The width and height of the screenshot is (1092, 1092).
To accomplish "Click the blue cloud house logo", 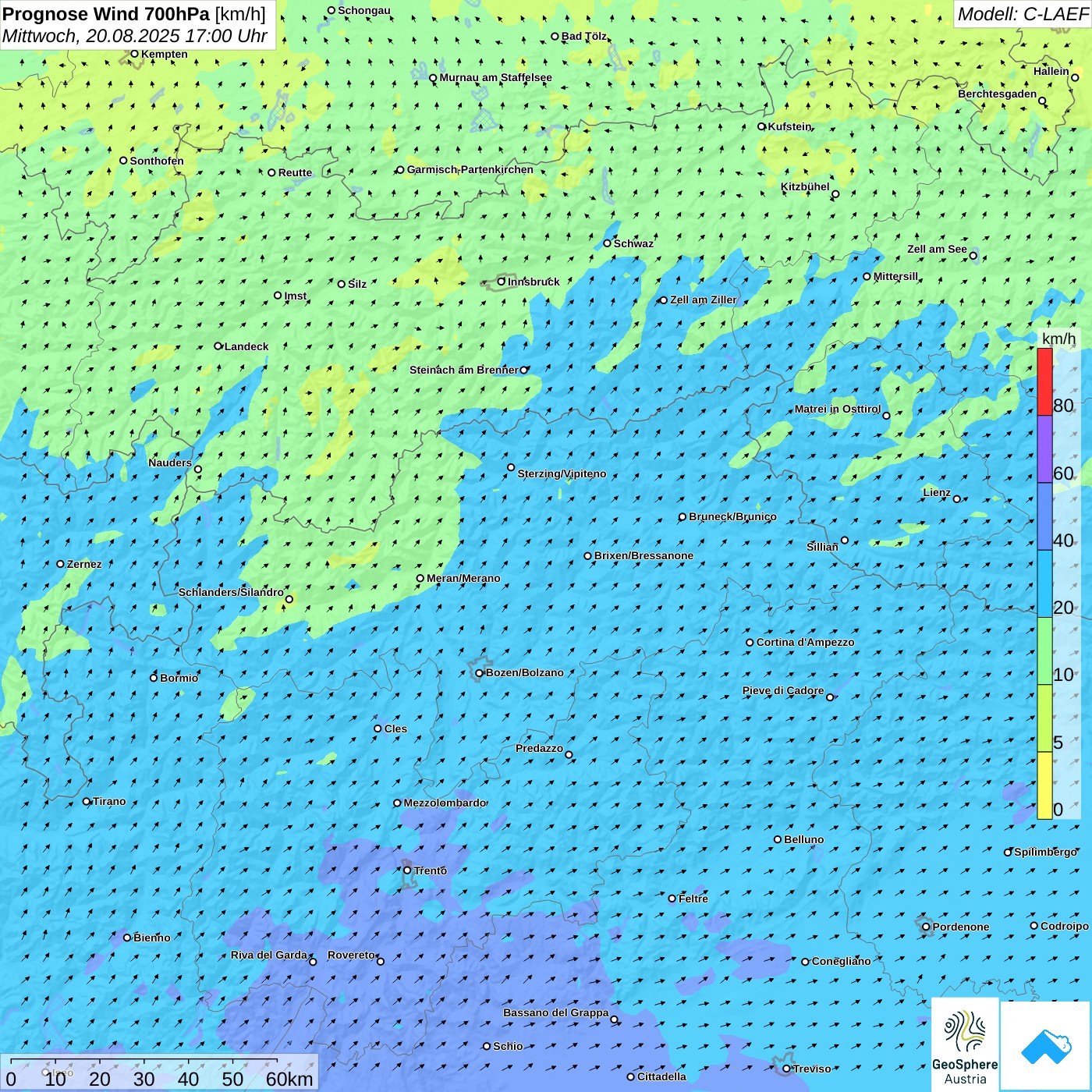I will point(1045,1046).
